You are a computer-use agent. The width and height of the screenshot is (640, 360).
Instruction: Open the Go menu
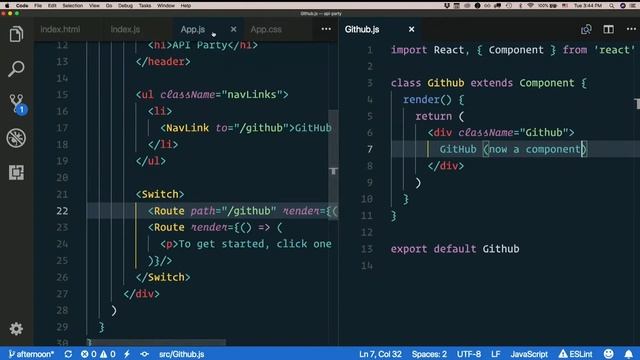click(x=109, y=6)
